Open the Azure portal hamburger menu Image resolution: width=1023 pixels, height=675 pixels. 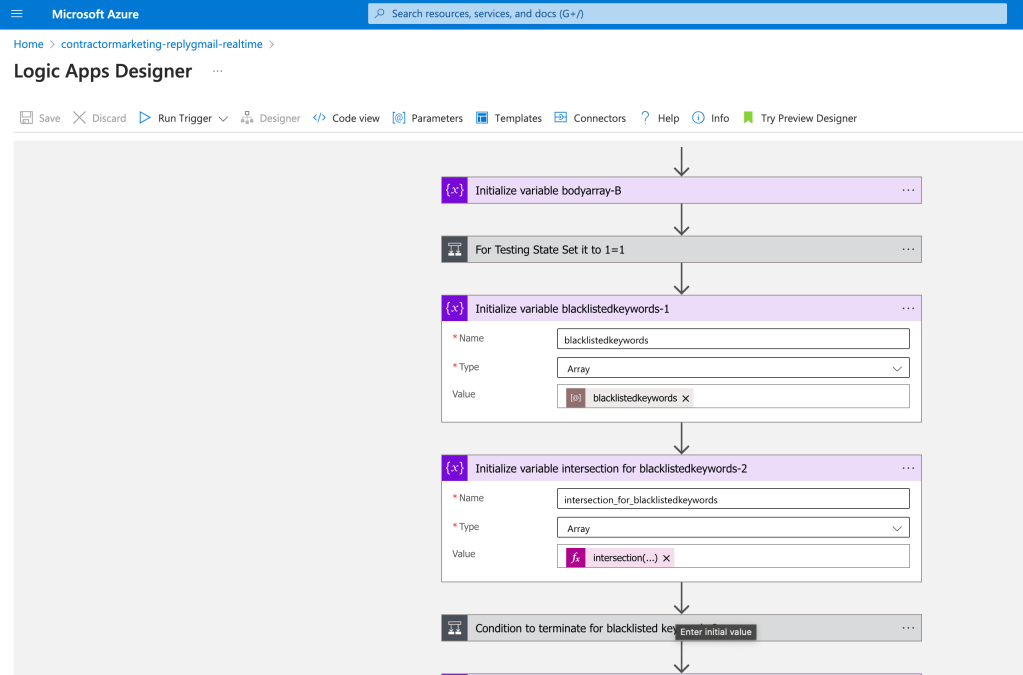click(x=17, y=14)
